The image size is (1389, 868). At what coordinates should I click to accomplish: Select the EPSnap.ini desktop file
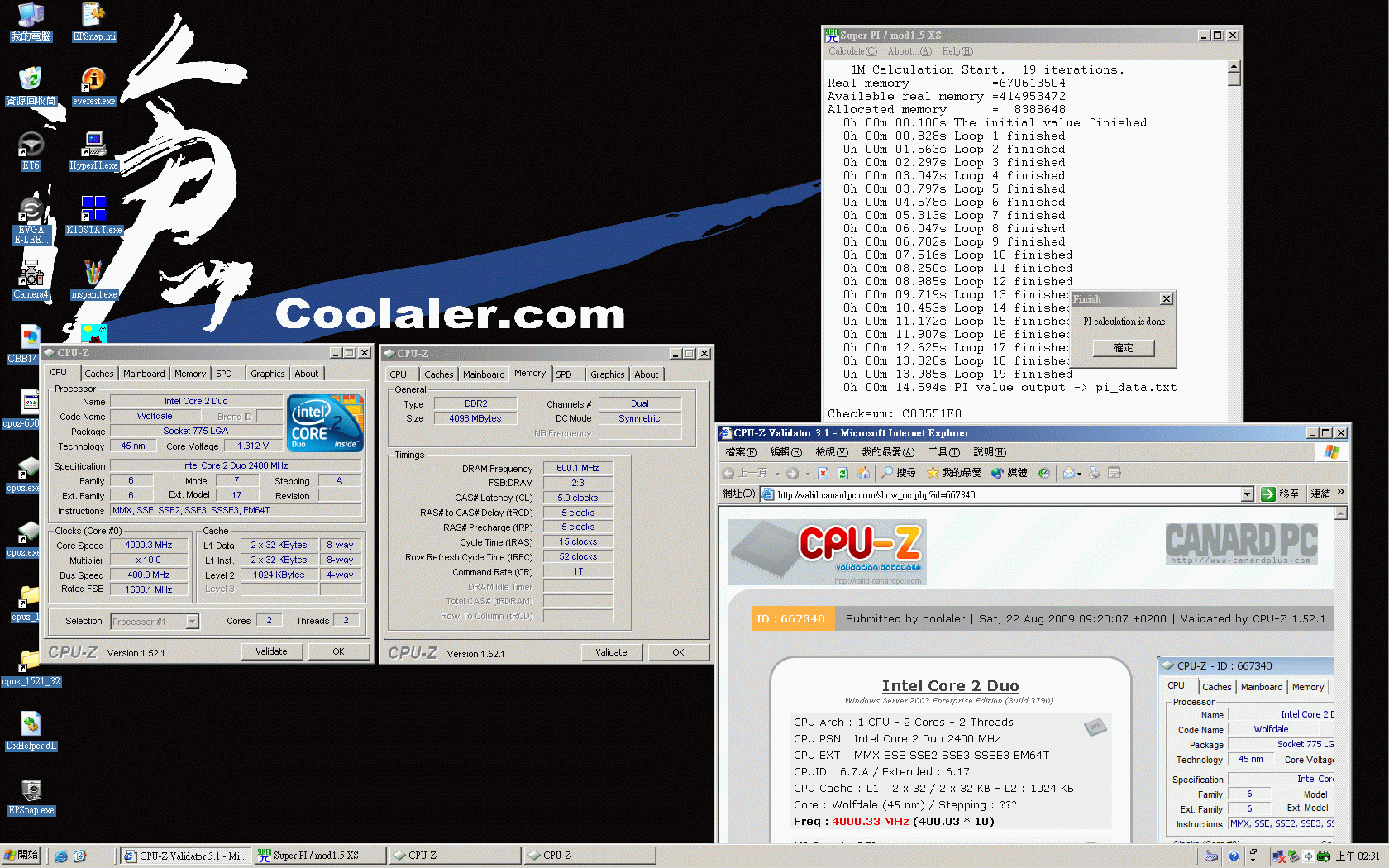94,21
